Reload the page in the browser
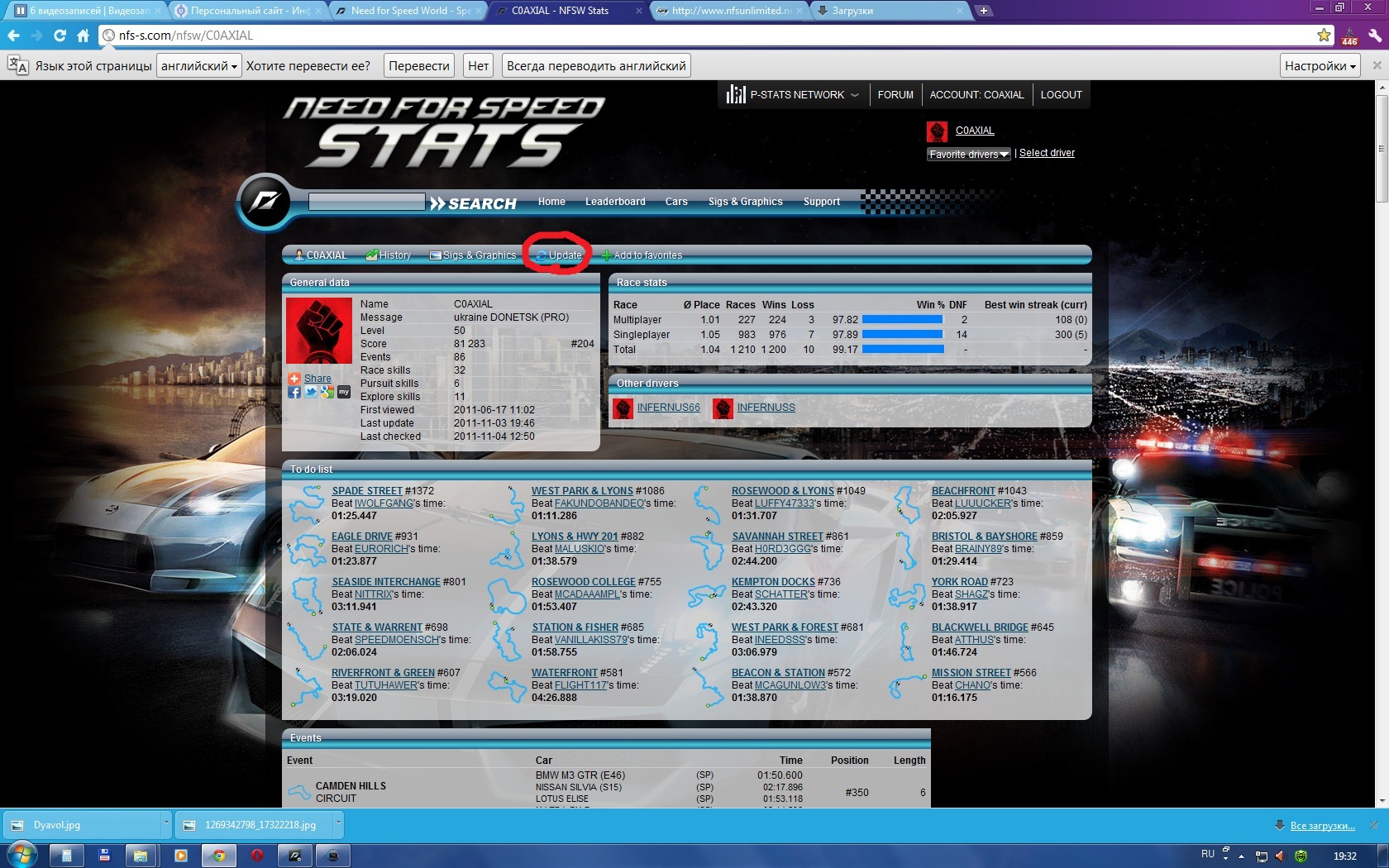This screenshot has height=868, width=1389. (x=60, y=36)
